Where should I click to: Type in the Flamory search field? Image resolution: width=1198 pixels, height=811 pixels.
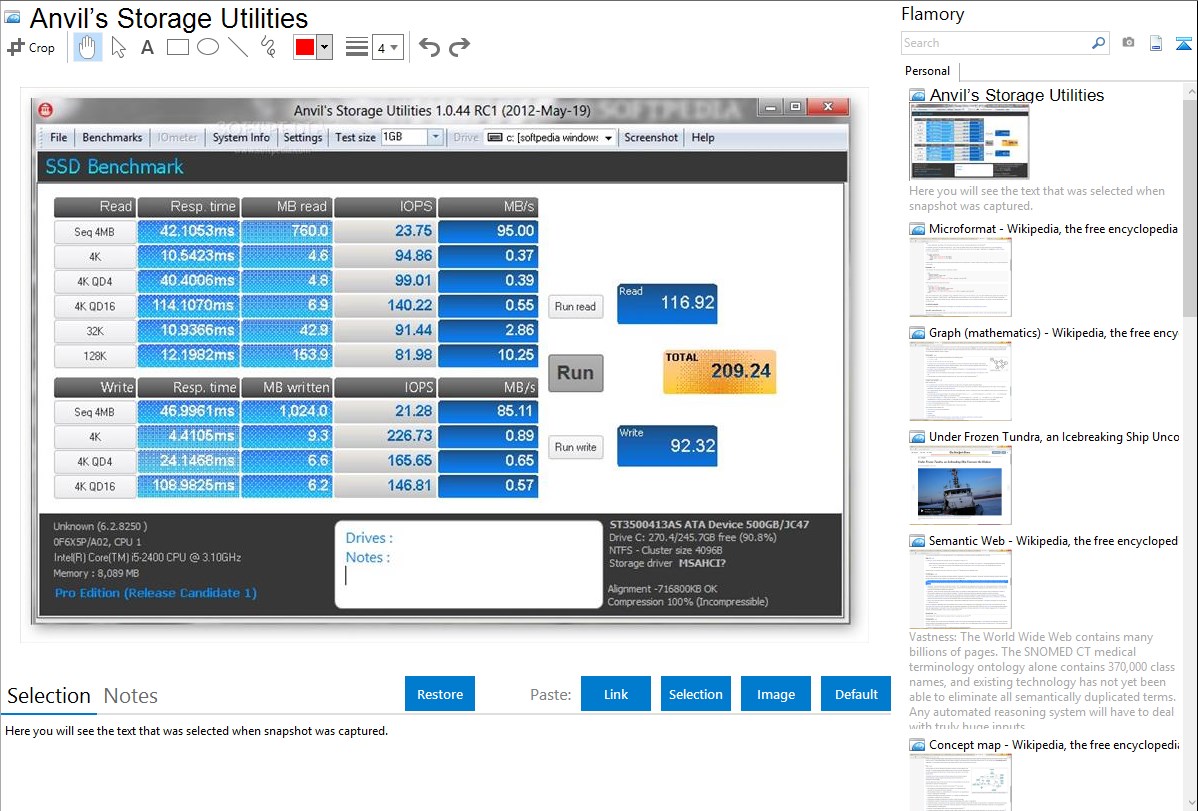pos(995,43)
